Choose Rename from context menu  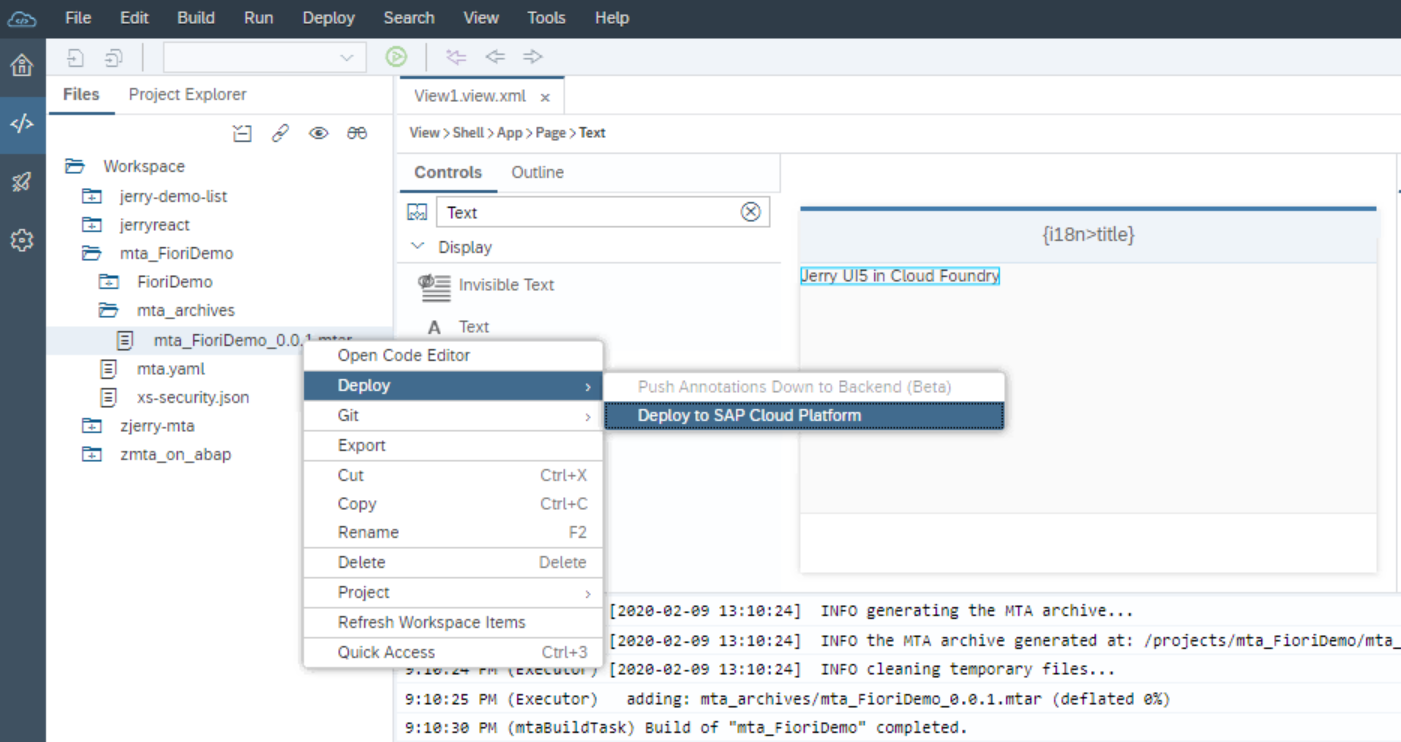tap(453, 533)
